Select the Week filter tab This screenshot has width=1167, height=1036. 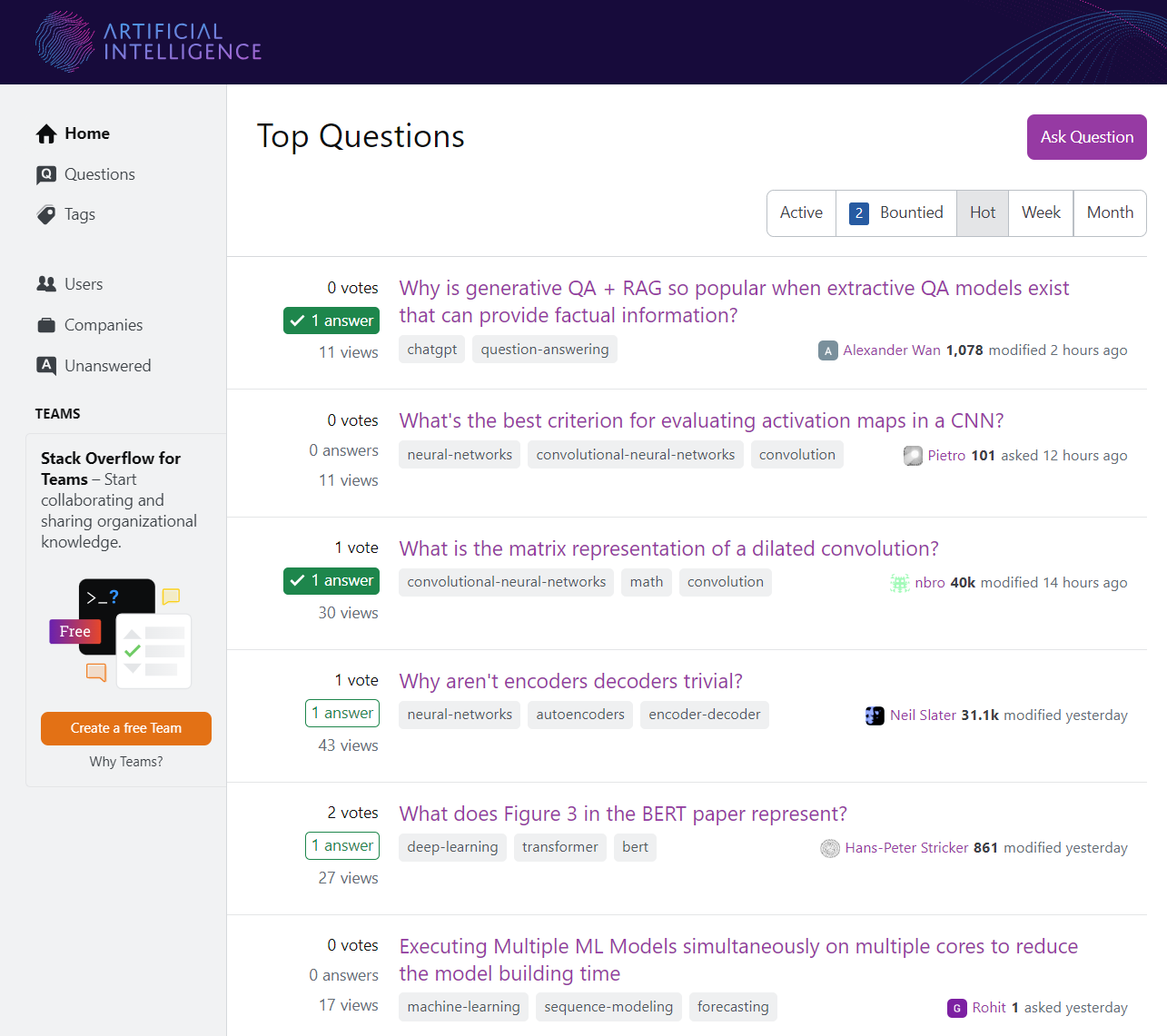(x=1040, y=212)
